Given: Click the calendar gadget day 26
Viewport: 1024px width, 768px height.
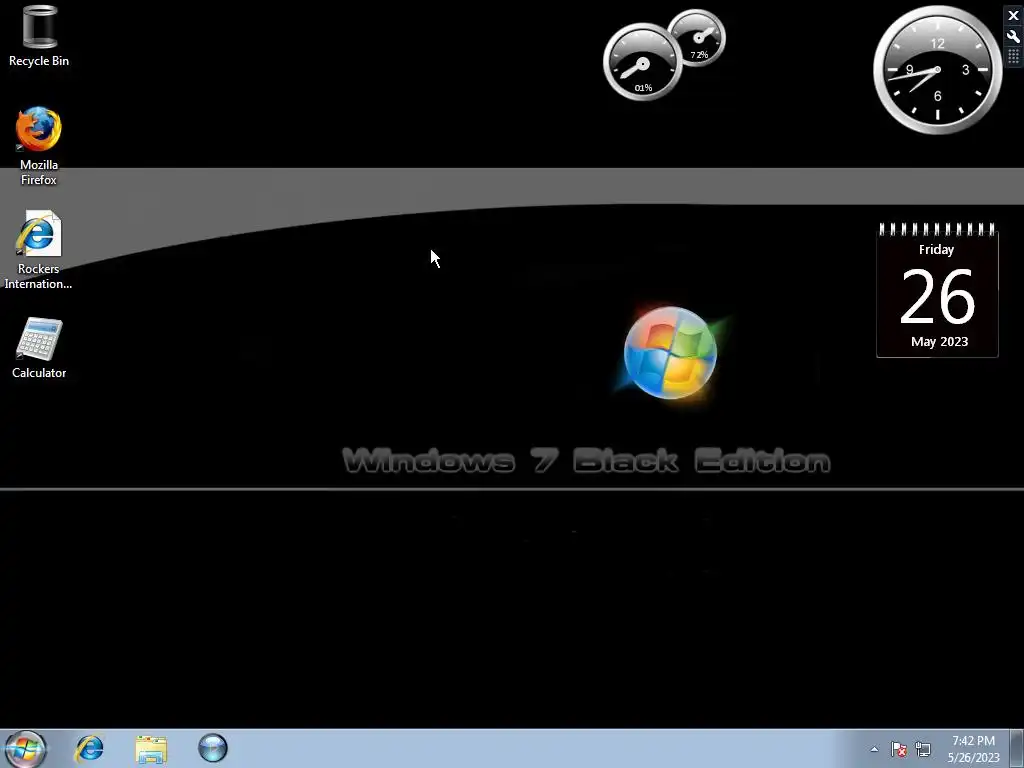Looking at the screenshot, I should coord(938,297).
